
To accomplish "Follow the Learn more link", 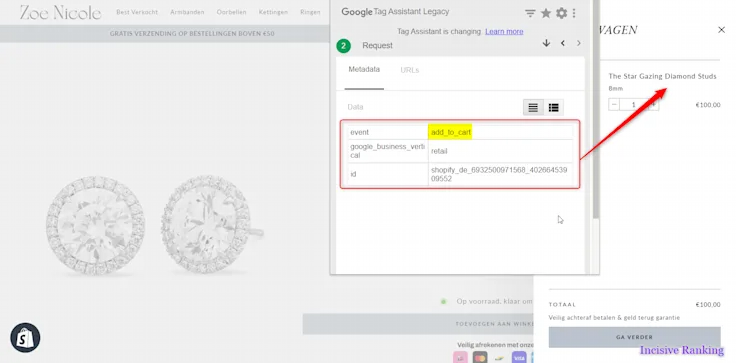I will pyautogui.click(x=504, y=31).
